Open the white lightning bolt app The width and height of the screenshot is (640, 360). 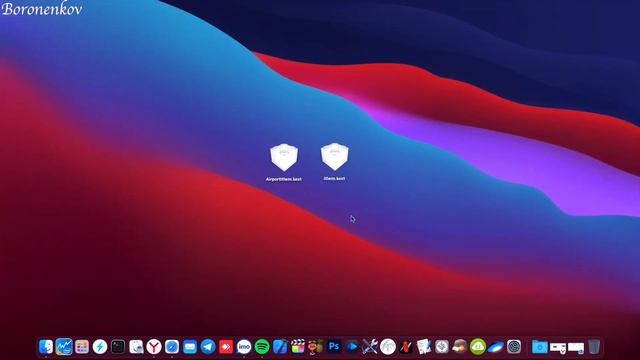(x=100, y=347)
